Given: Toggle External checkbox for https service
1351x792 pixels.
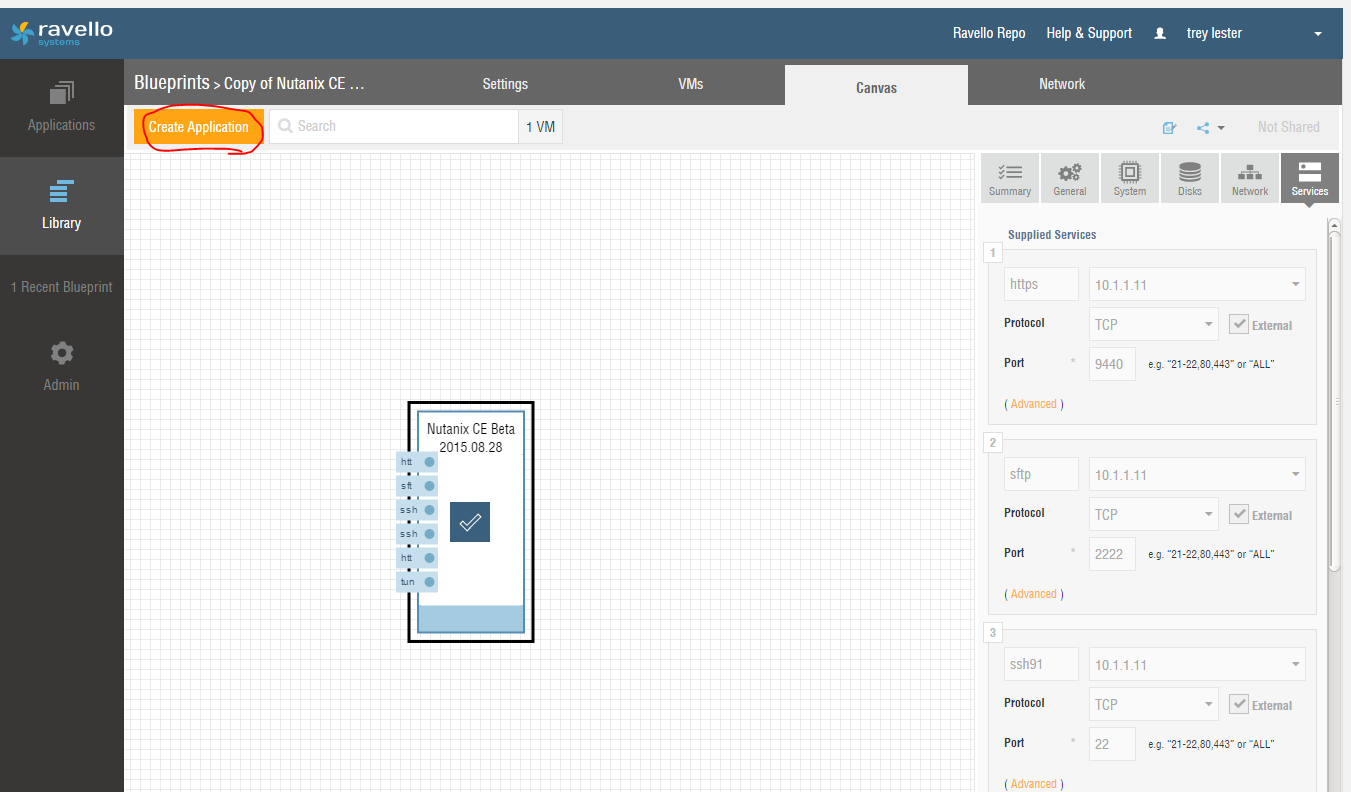Looking at the screenshot, I should coord(1239,324).
